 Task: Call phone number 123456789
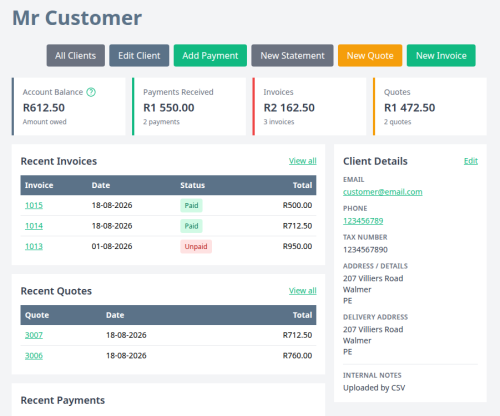363,221
